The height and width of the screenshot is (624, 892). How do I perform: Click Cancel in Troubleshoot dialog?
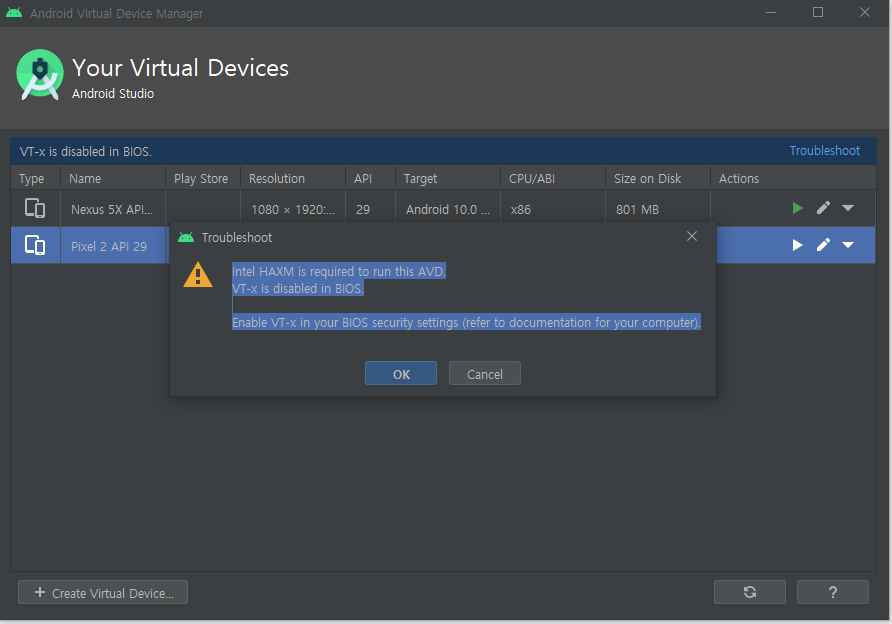[x=485, y=373]
